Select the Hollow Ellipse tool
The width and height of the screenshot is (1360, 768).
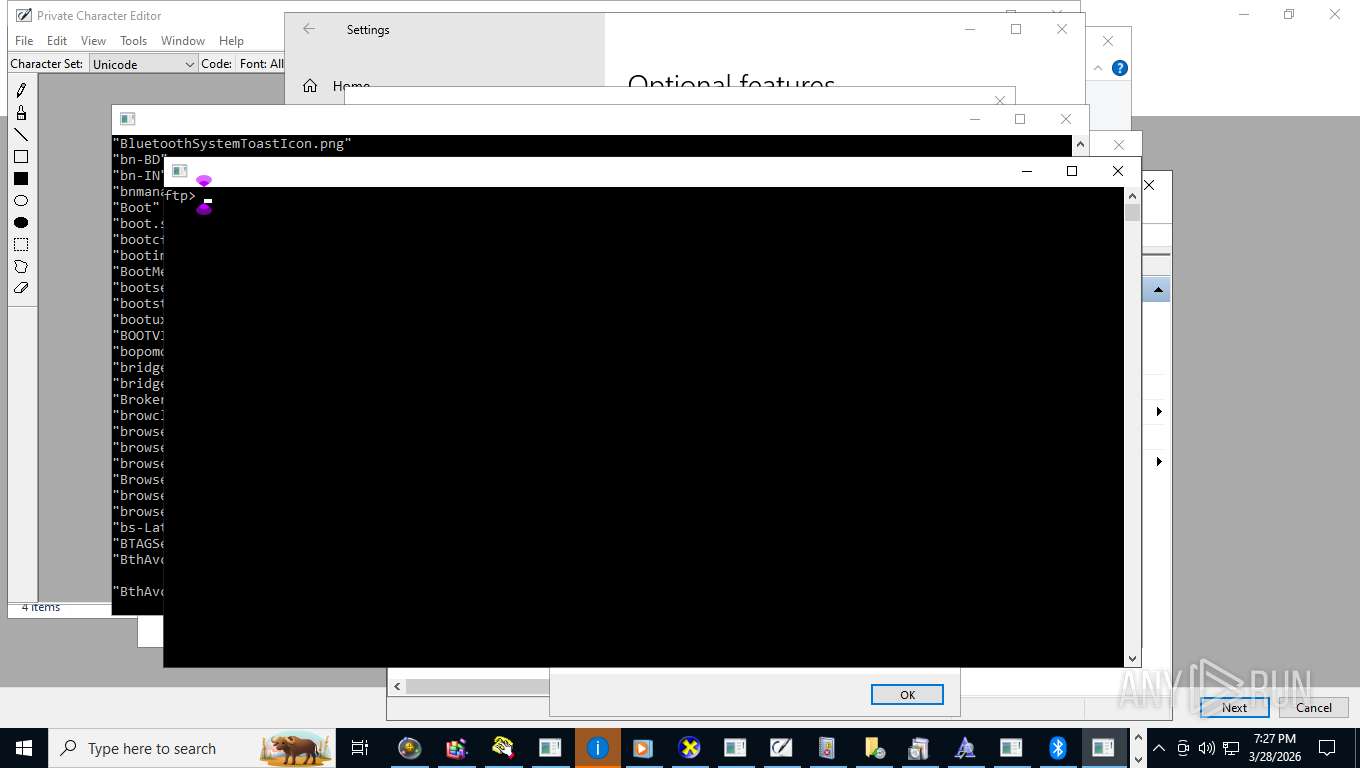coord(21,201)
